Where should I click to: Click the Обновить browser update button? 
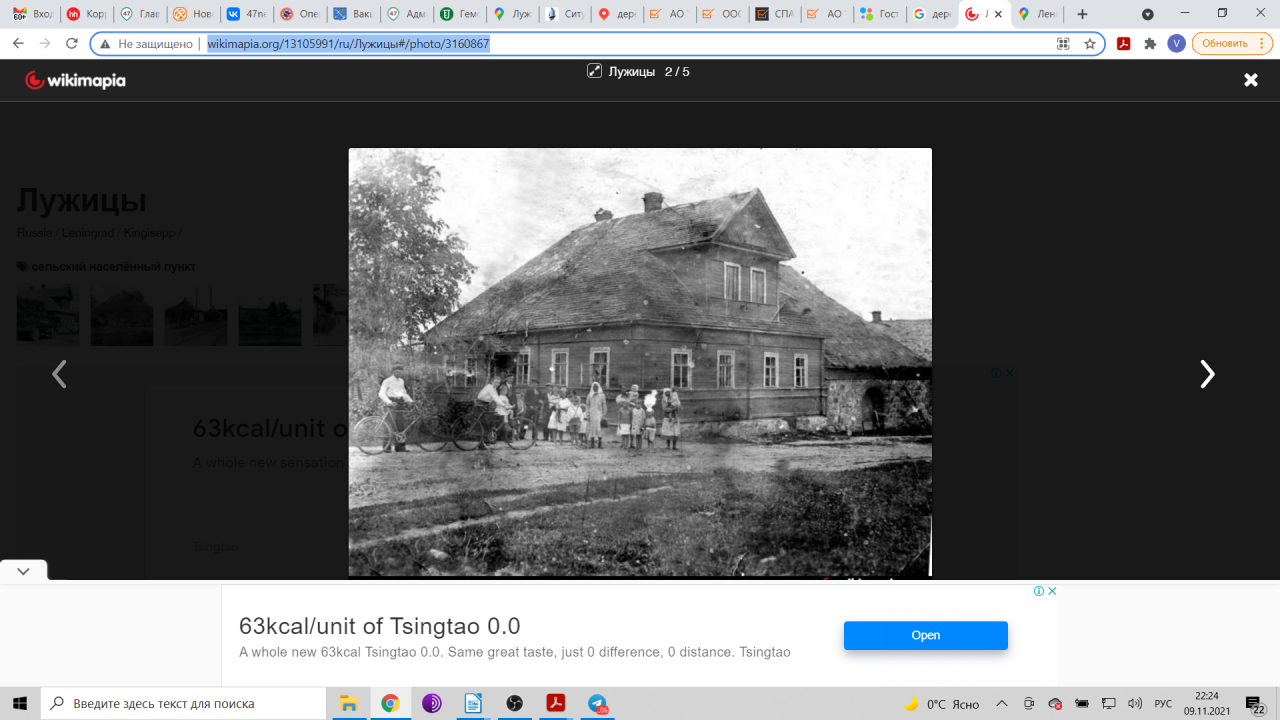[x=1224, y=44]
